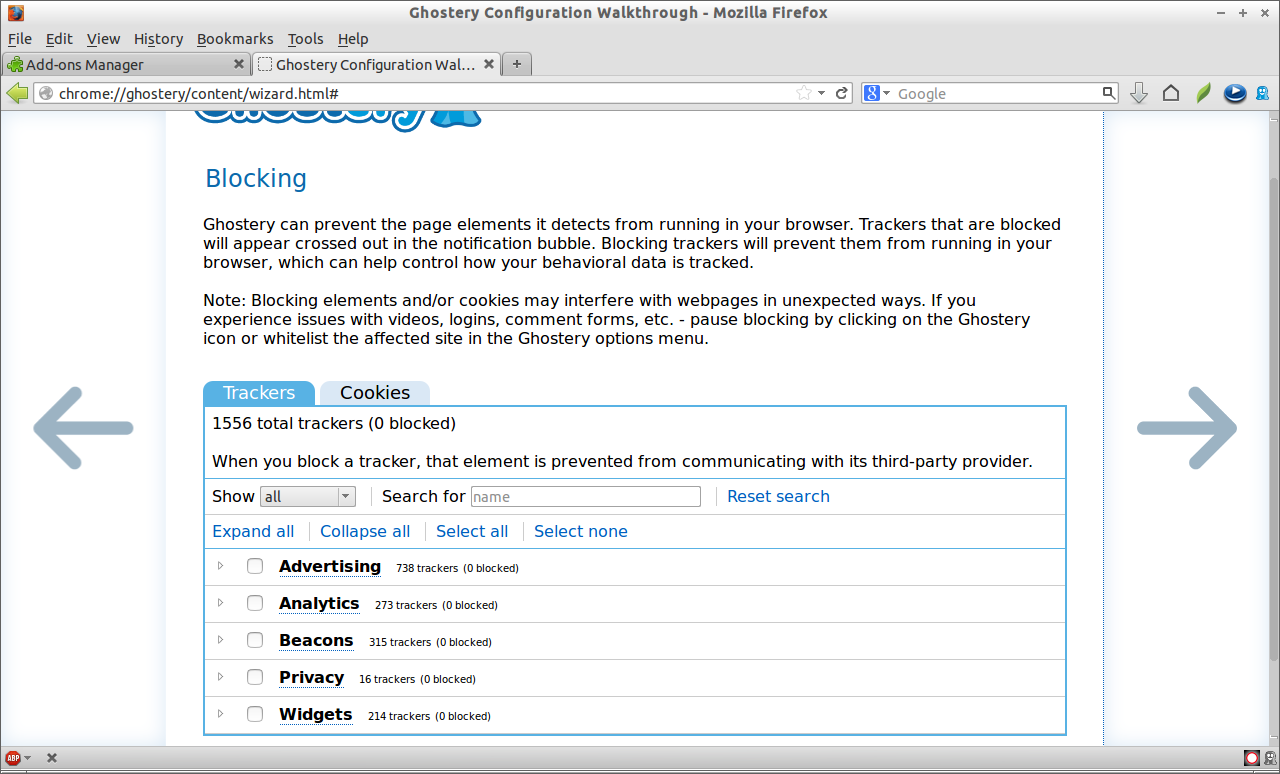This screenshot has height=774, width=1280.
Task: Expand the Advertising tracker list
Action: pos(221,566)
